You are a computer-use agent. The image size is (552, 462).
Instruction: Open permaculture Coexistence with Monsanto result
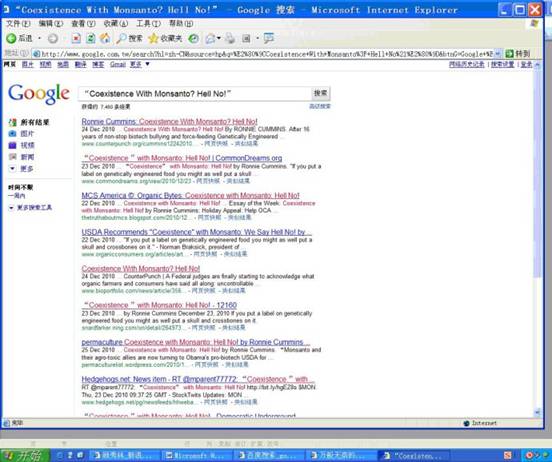click(x=196, y=342)
